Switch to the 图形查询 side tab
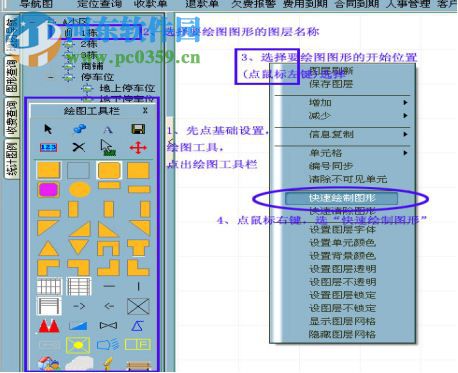Image resolution: width=458 pixels, height=373 pixels. (x=12, y=76)
